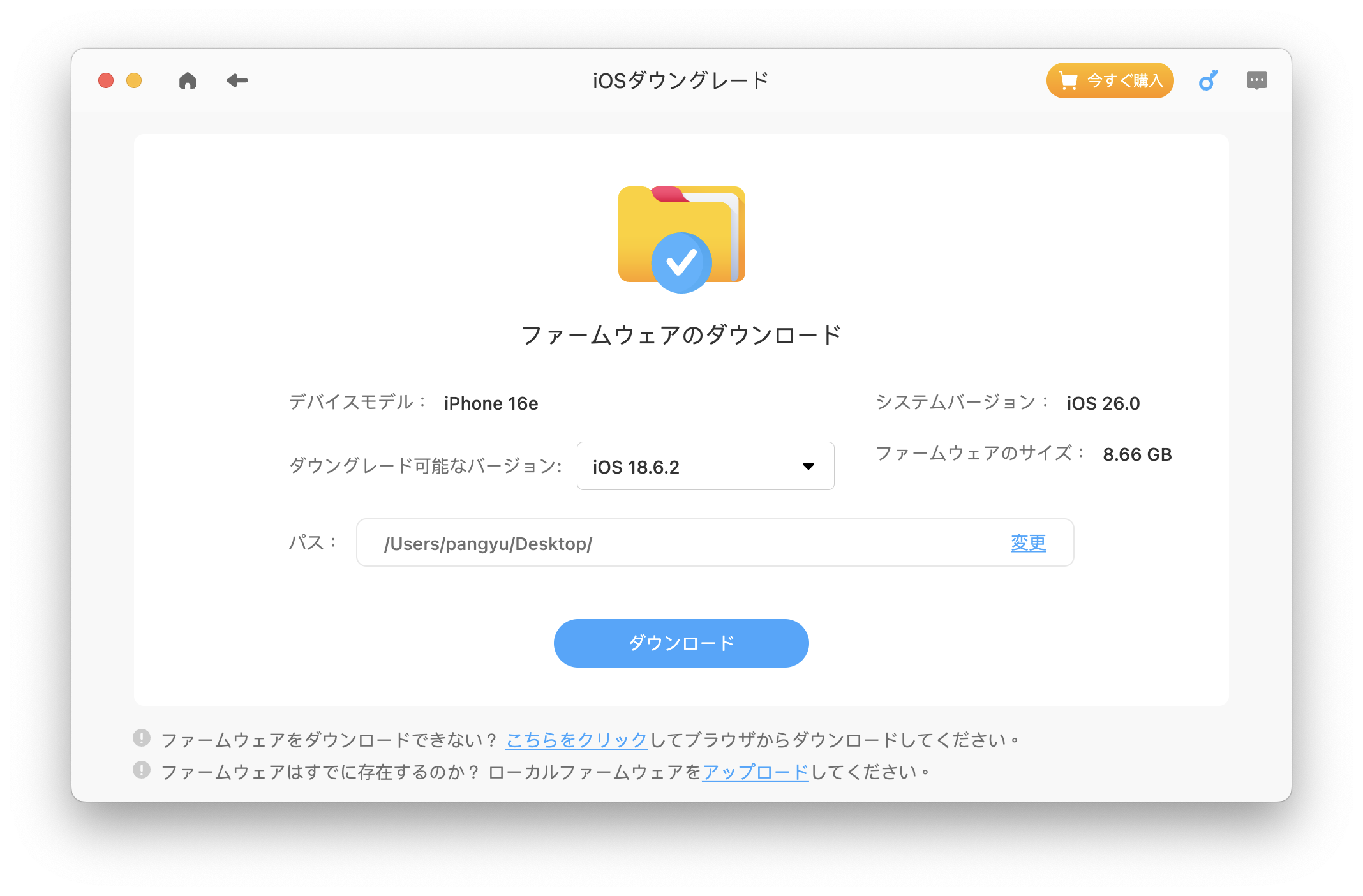Screen dimensions: 1363x896
Task: Click the iOSダウングレード window title
Action: tap(681, 80)
